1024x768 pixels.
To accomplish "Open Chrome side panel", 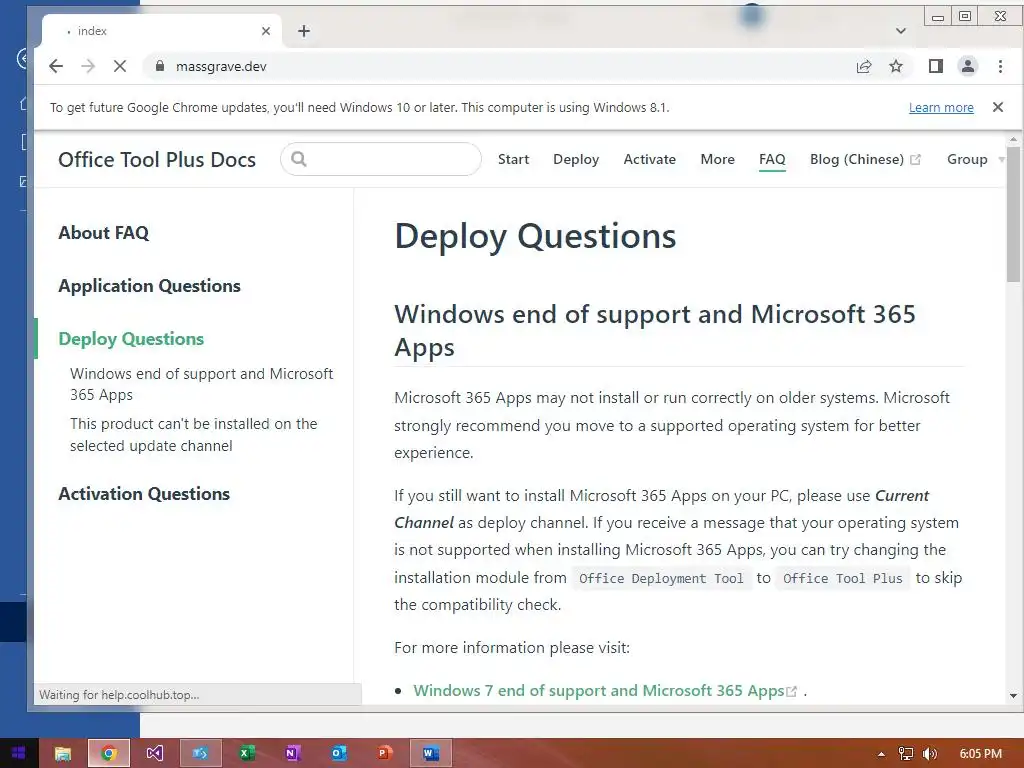I will (936, 66).
